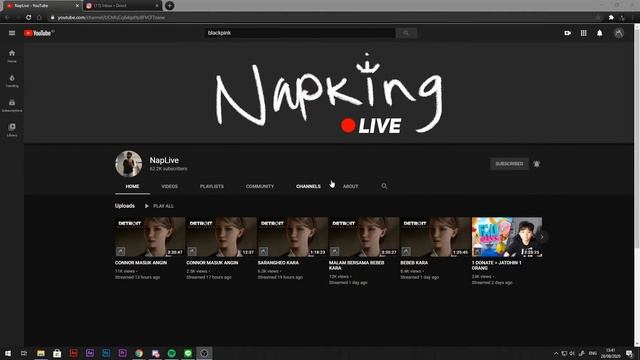Close the NapLive - YouTube tab
640x360 pixels.
pos(77,6)
